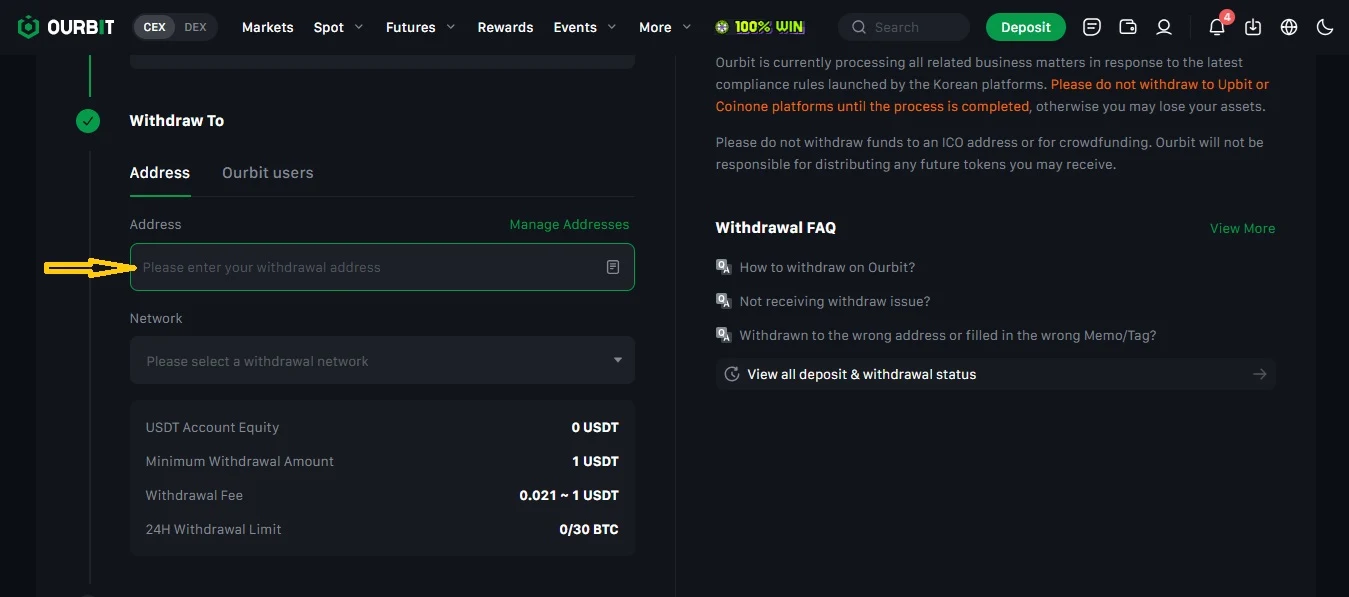
Task: View all deposit & withdrawal status
Action: coord(996,374)
